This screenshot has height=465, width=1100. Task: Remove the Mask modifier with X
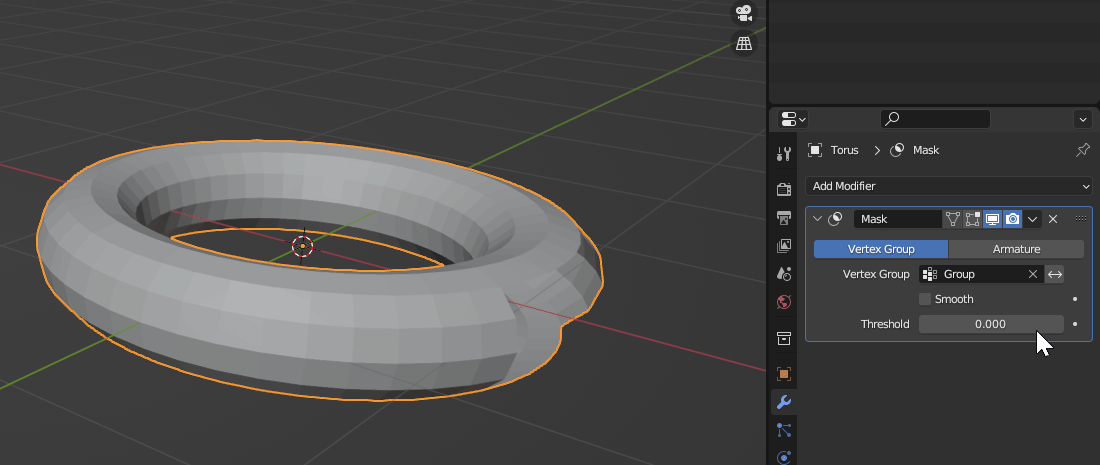click(1053, 219)
